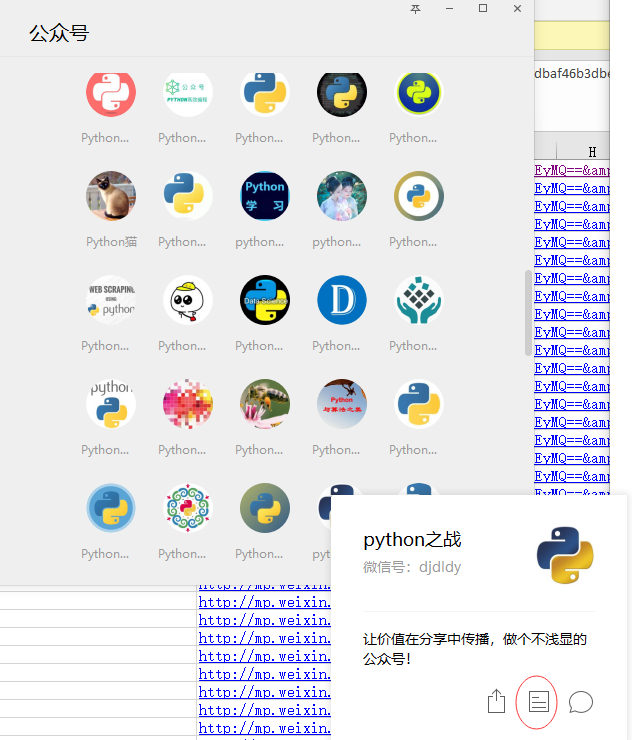Select the dark-background Python logo avatar in the top row
The height and width of the screenshot is (740, 632).
[342, 92]
